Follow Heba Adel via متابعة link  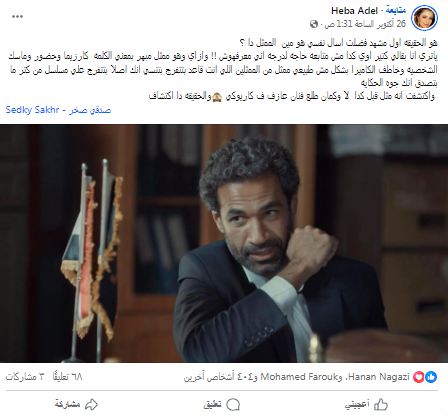[x=396, y=11]
